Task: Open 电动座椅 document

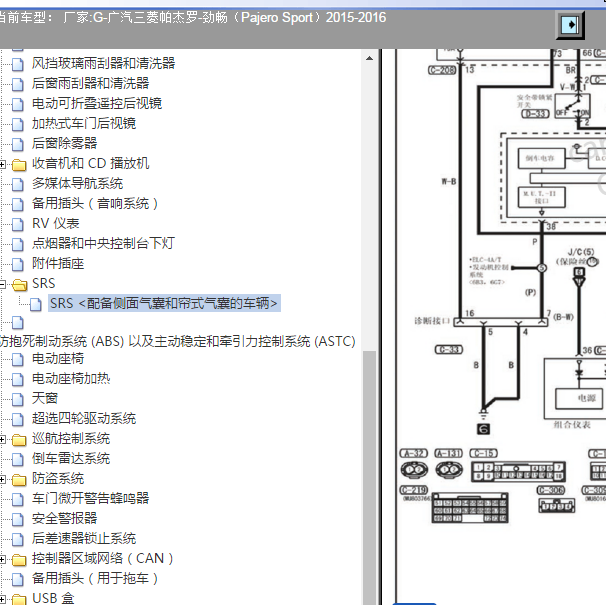Action: click(x=58, y=359)
